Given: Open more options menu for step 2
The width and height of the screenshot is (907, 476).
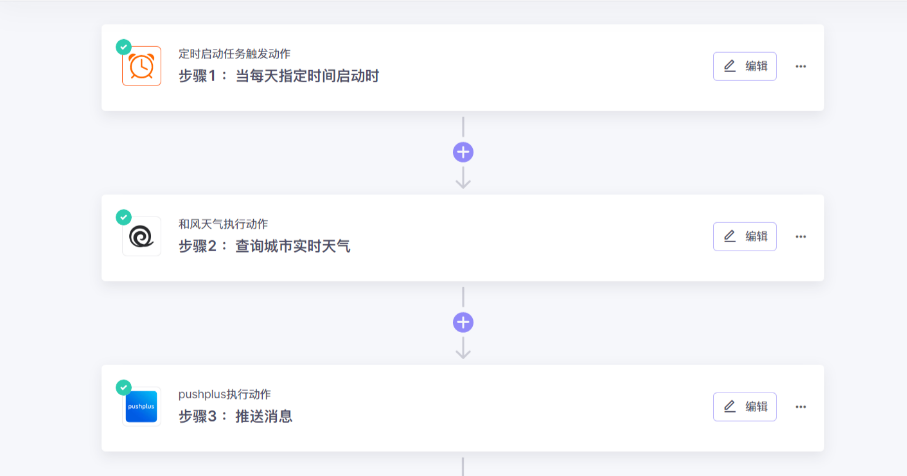Looking at the screenshot, I should click(x=800, y=237).
